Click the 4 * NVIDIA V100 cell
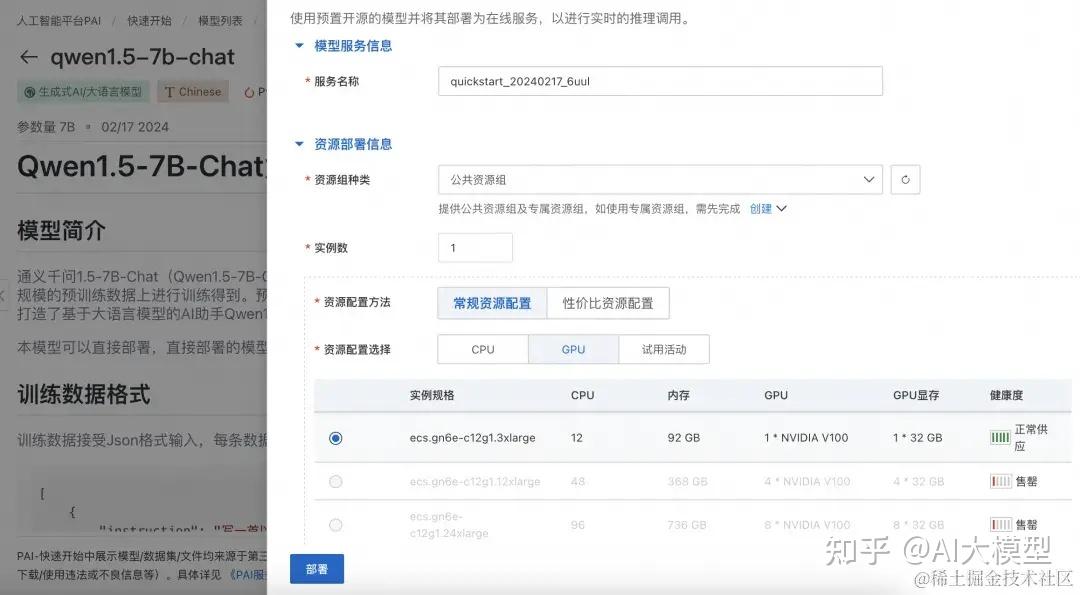 click(x=807, y=481)
